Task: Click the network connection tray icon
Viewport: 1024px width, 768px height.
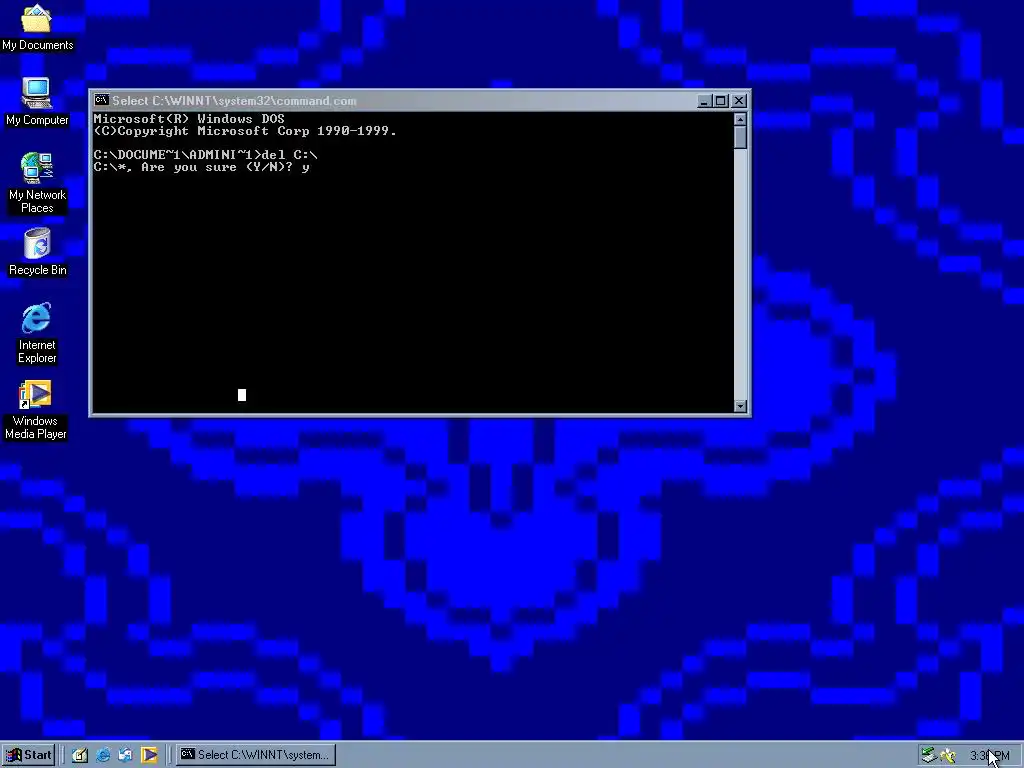Action: [928, 755]
